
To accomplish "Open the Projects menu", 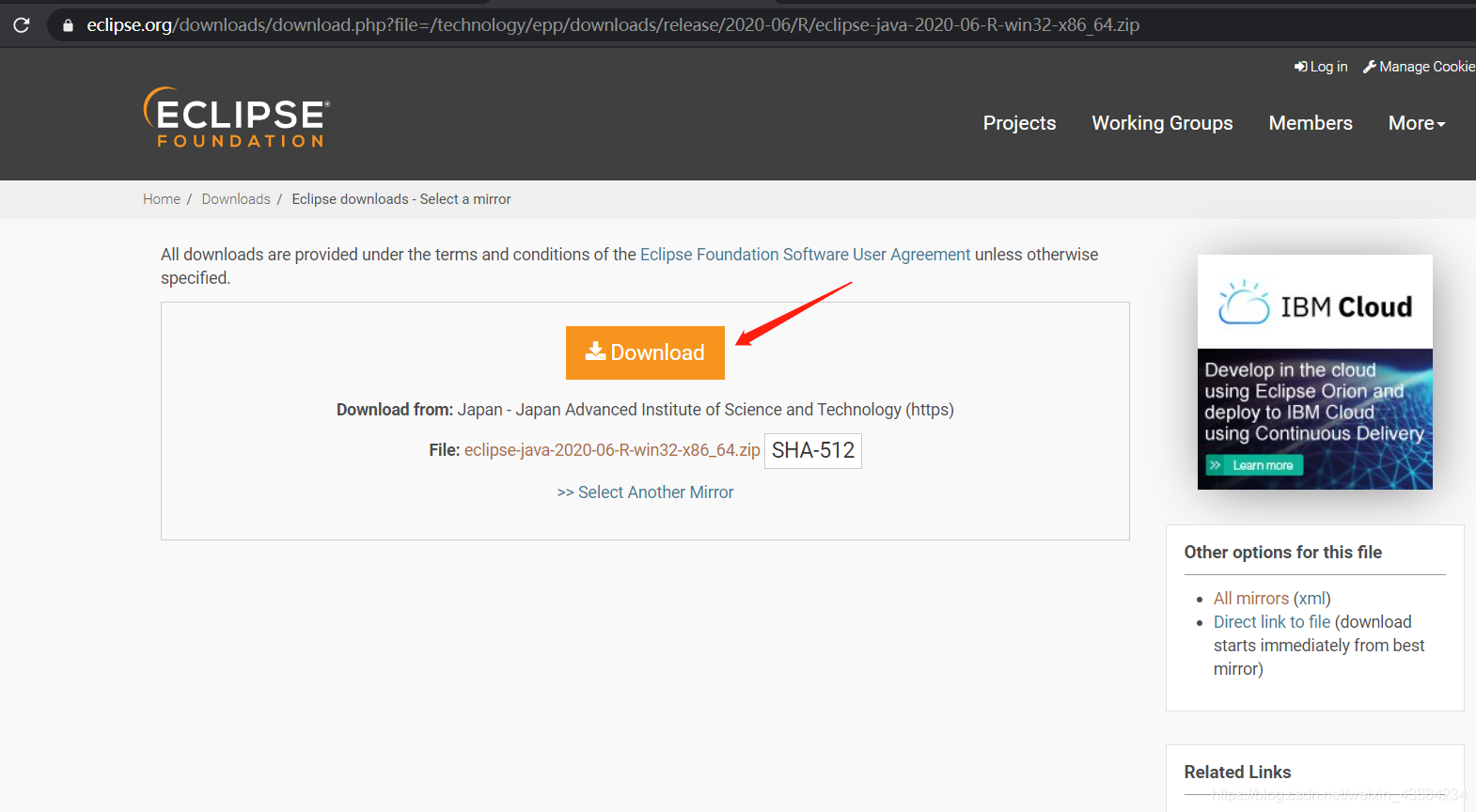I will [x=1019, y=123].
